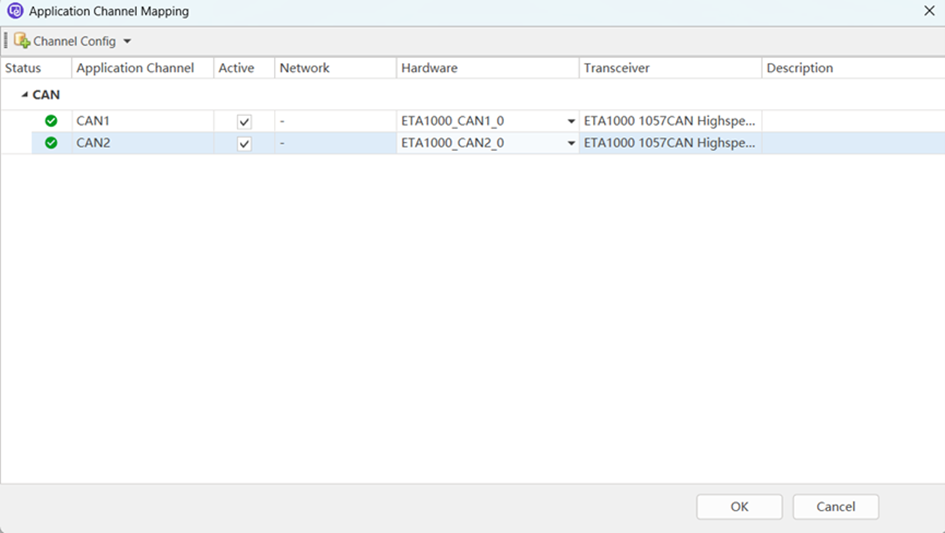
Task: Click the application logo in title bar
Action: tap(15, 12)
